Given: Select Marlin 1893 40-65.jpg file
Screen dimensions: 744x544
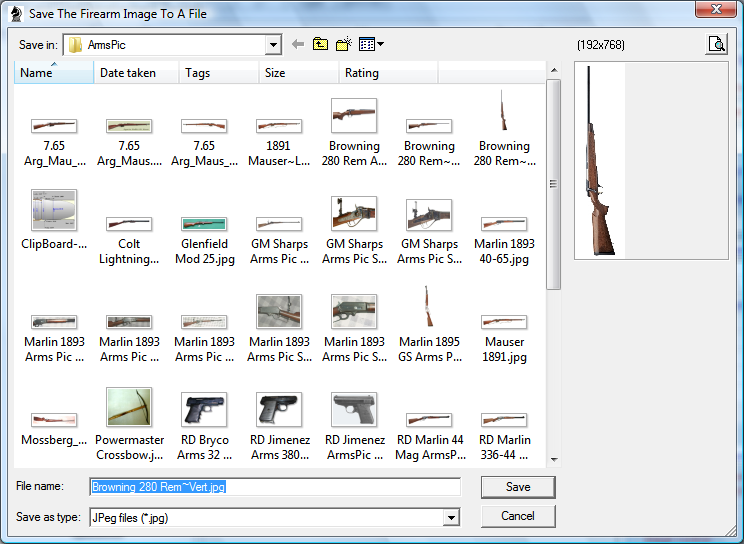Looking at the screenshot, I should [x=504, y=240].
